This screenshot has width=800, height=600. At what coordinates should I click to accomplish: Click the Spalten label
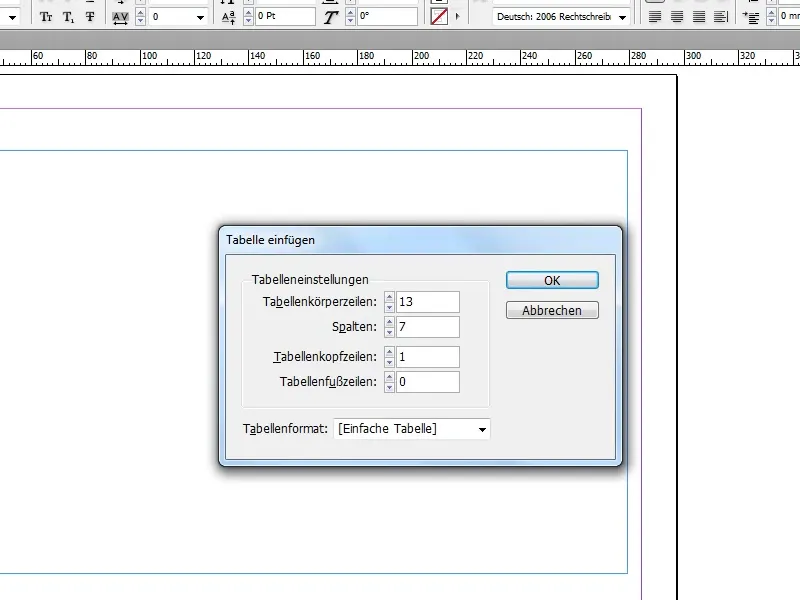[x=355, y=327]
